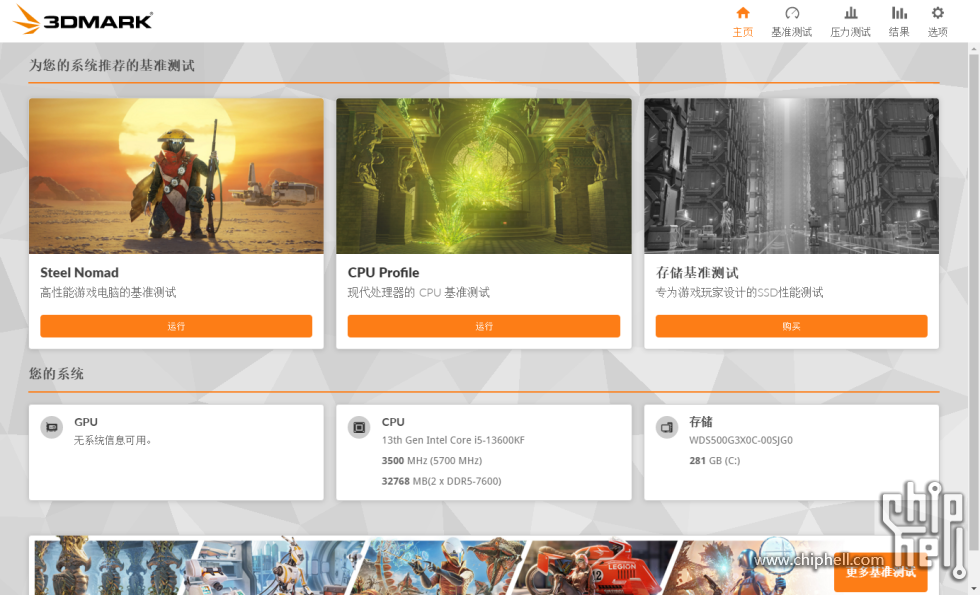Click the 3DMark logo

[83, 19]
